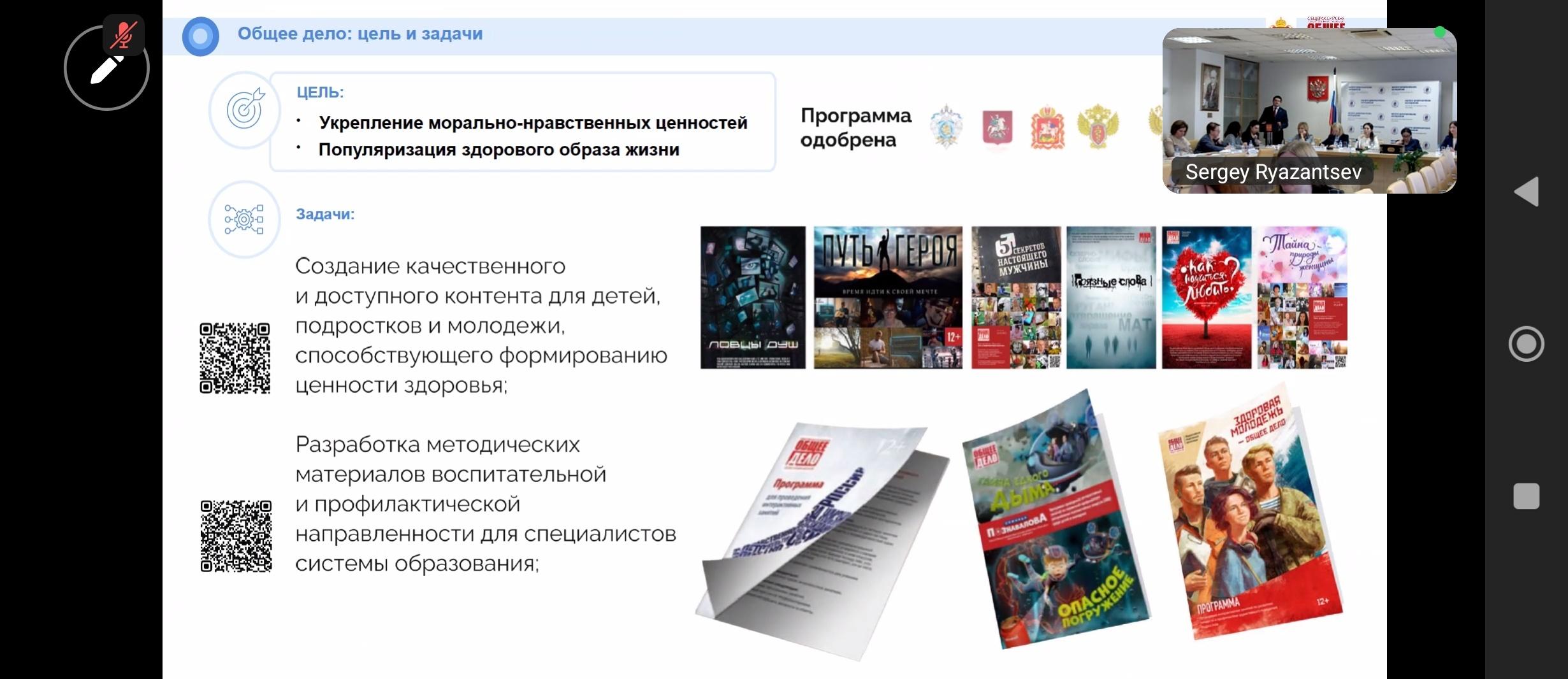Viewport: 1568px width, 679px height.
Task: Tap the annotation pen button
Action: pos(106,68)
